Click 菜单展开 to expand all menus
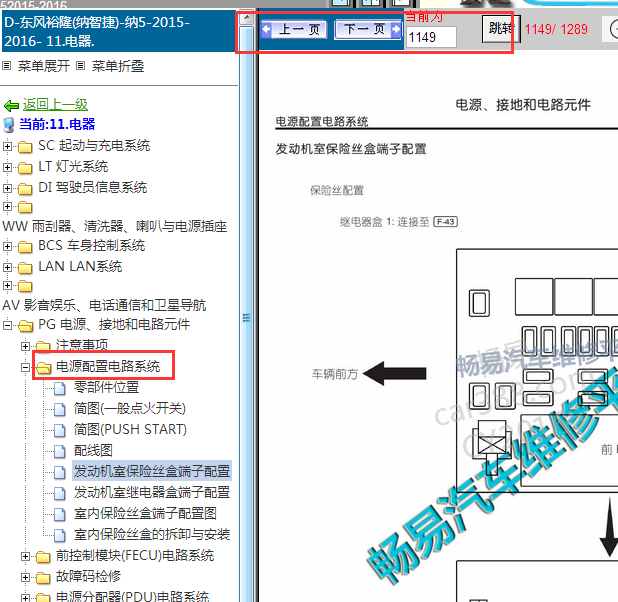Image resolution: width=618 pixels, height=602 pixels. [x=44, y=66]
